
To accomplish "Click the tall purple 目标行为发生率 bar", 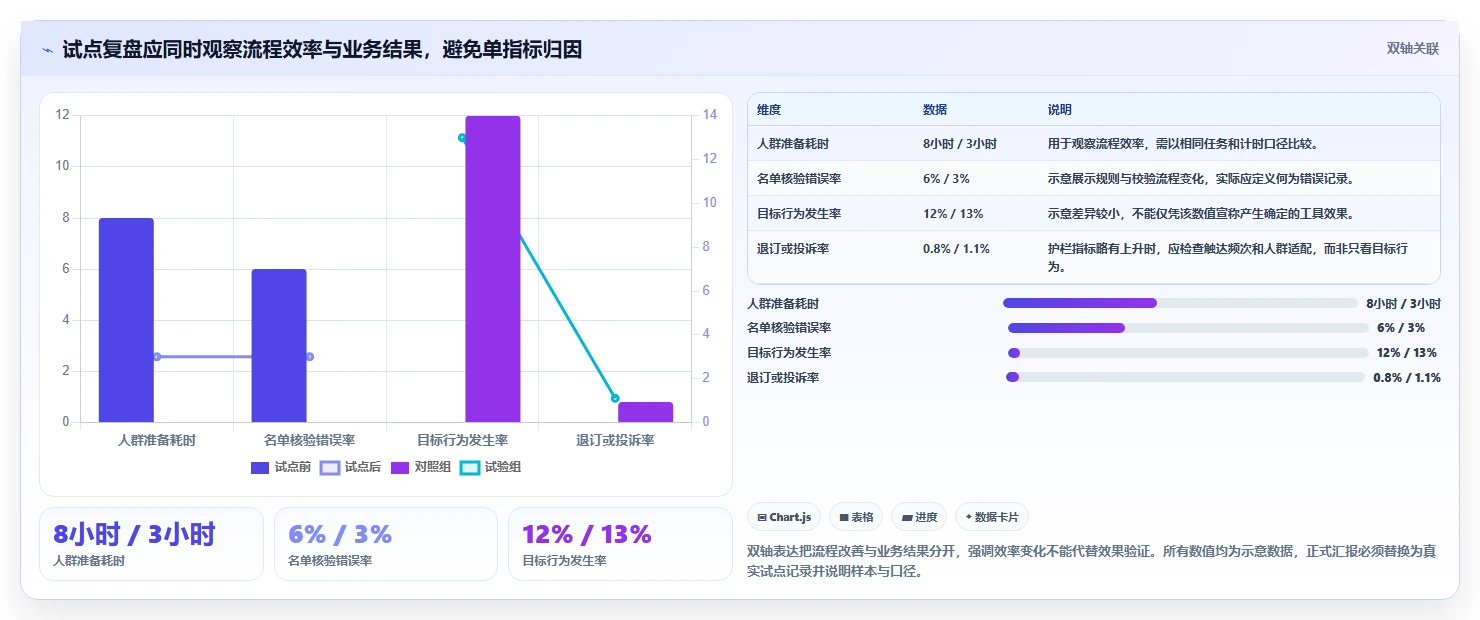I will [x=493, y=269].
